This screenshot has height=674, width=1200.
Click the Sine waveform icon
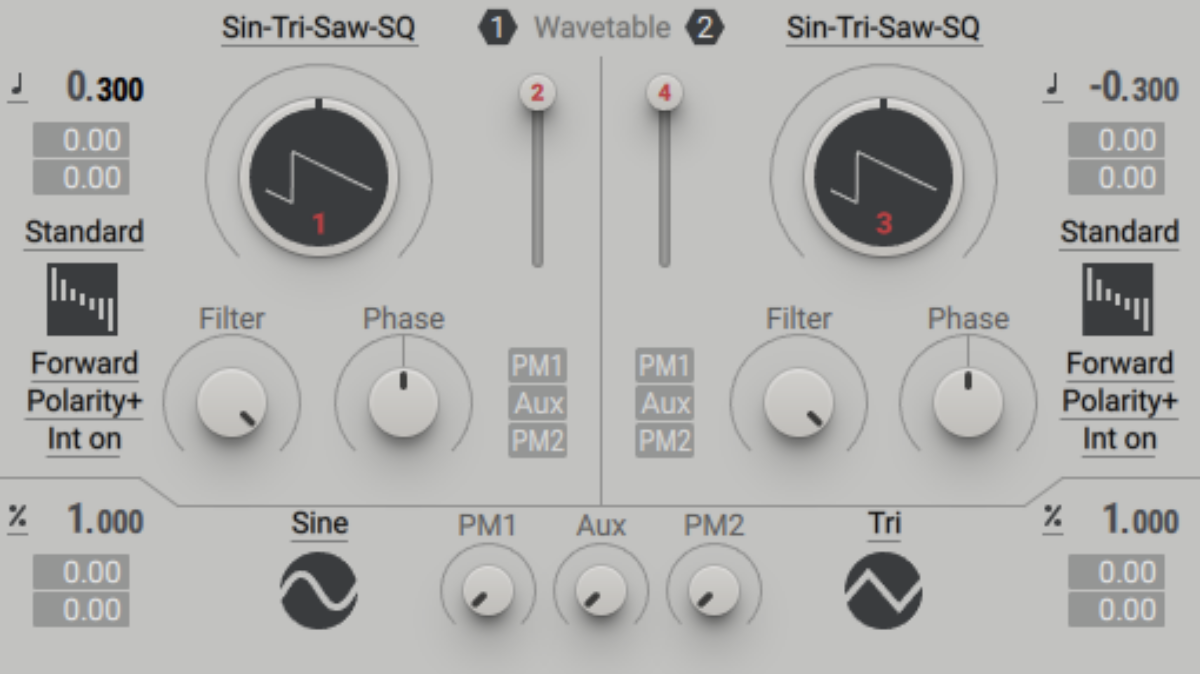pyautogui.click(x=319, y=591)
